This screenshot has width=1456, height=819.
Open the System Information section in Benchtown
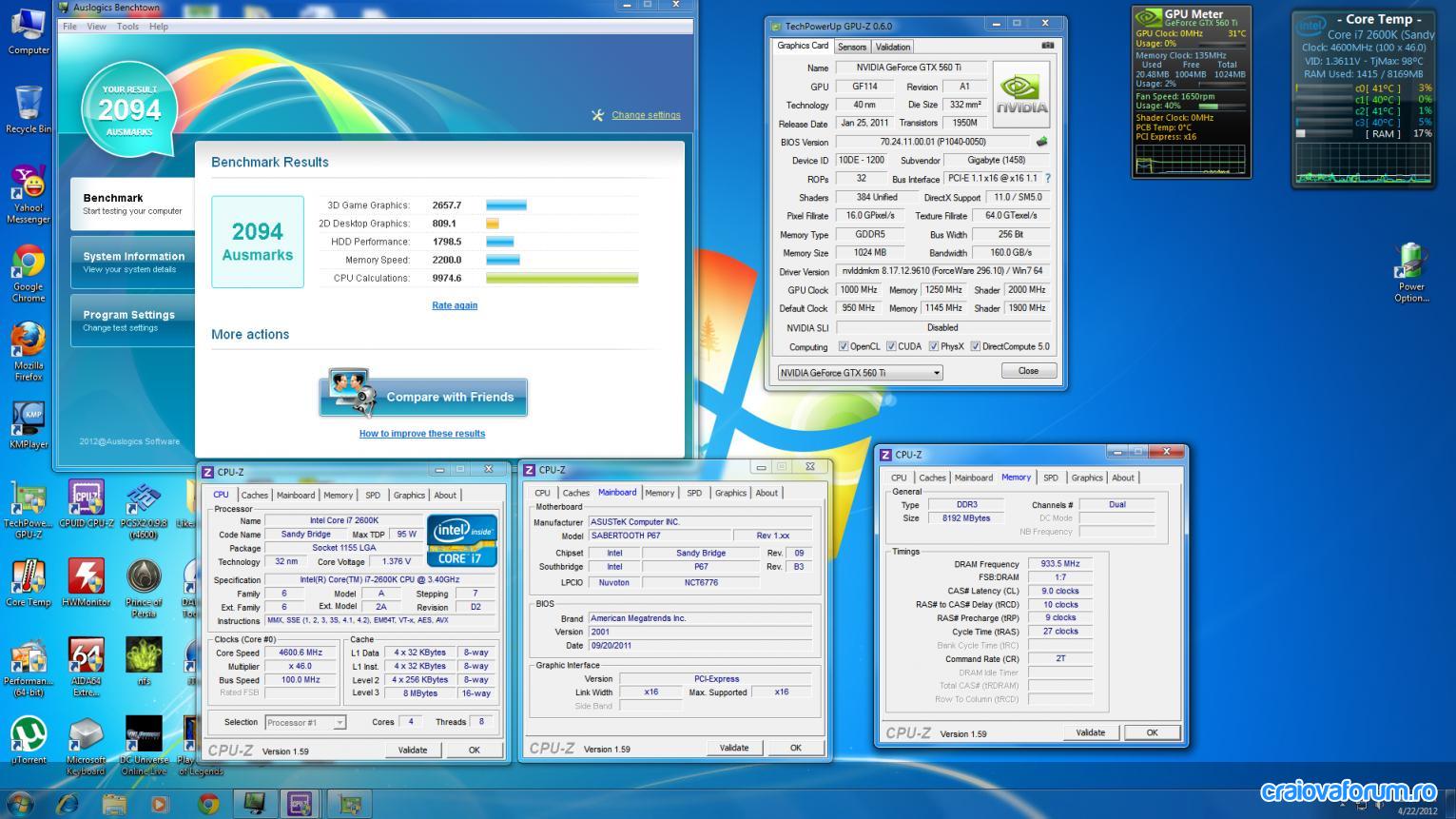coord(132,262)
